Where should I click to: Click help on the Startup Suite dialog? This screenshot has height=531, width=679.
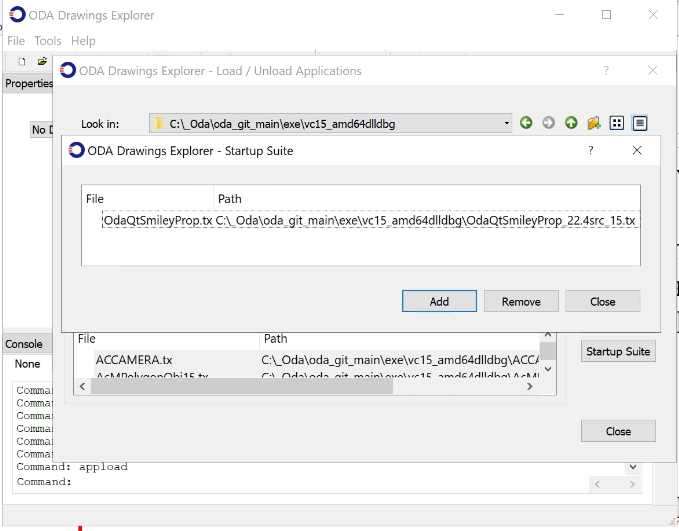591,150
